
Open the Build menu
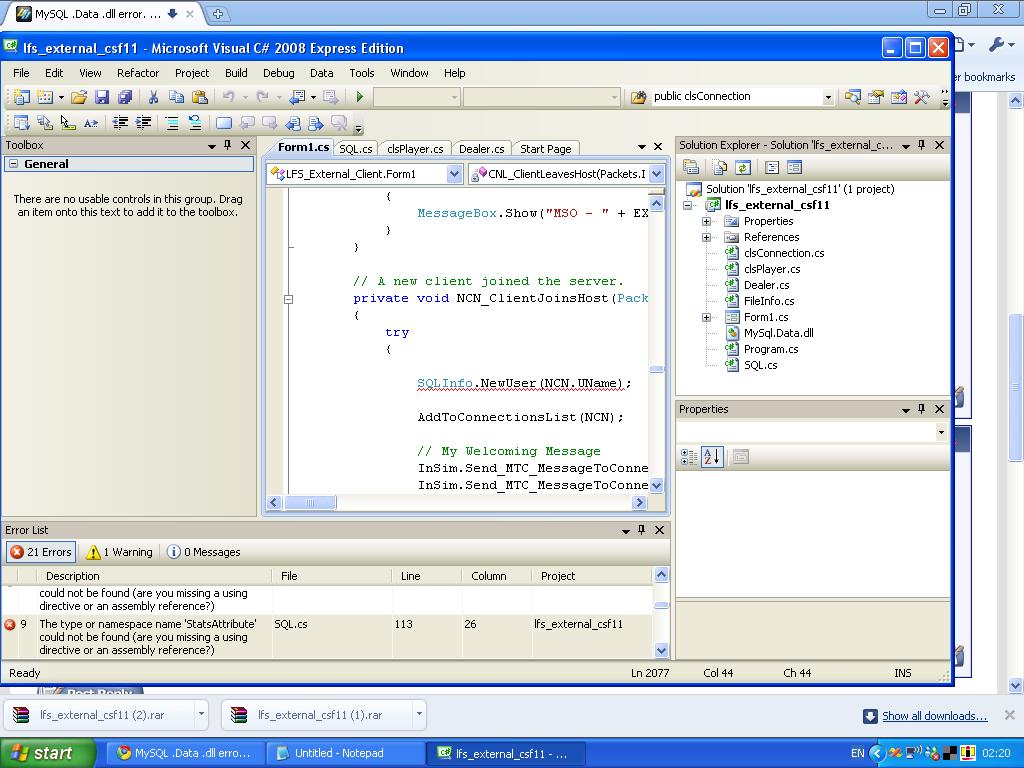[236, 73]
